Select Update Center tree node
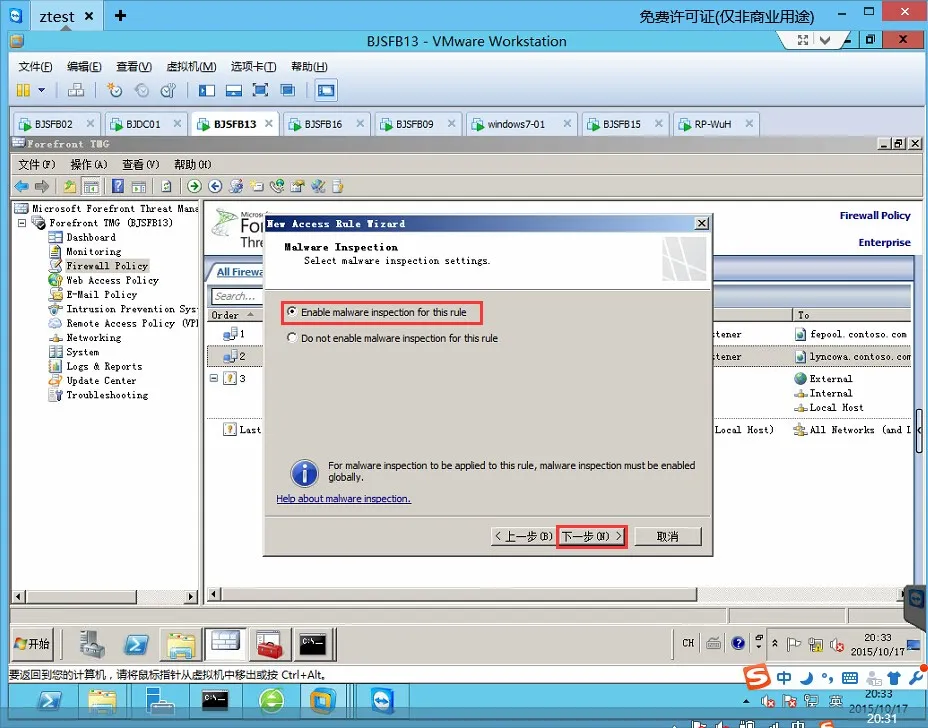This screenshot has height=728, width=928. point(101,381)
